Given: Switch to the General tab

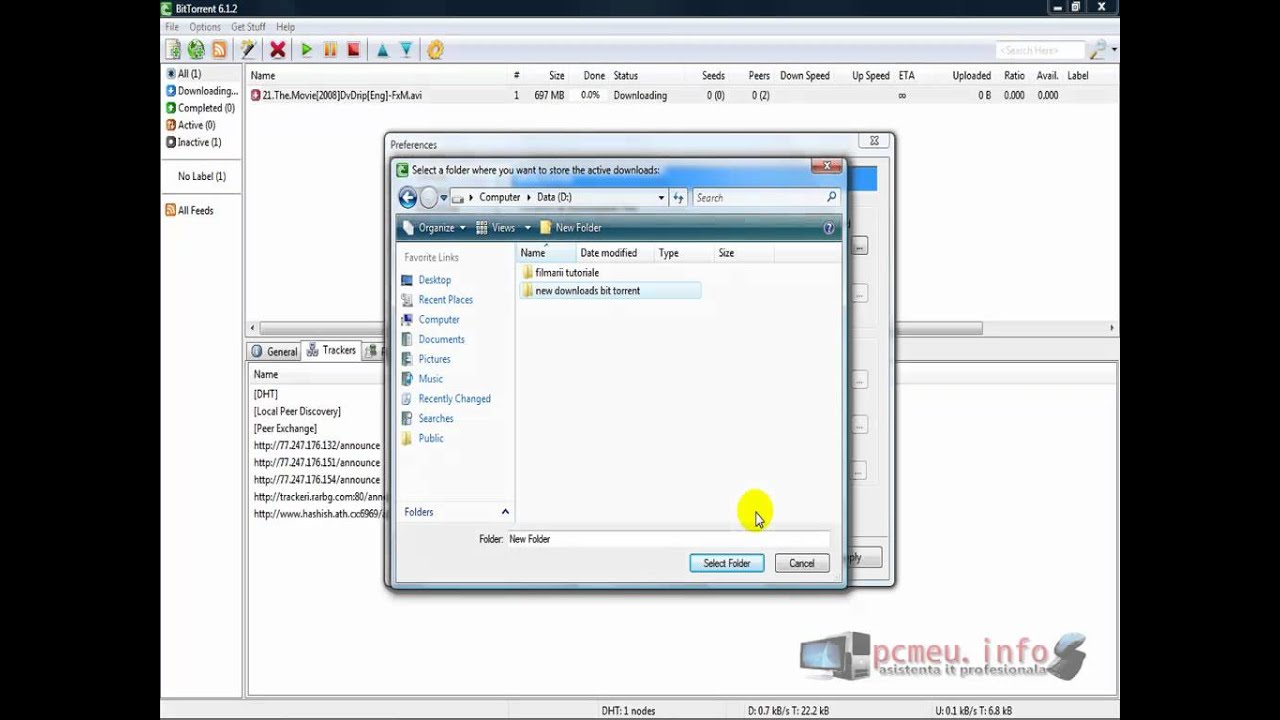Looking at the screenshot, I should [x=274, y=351].
